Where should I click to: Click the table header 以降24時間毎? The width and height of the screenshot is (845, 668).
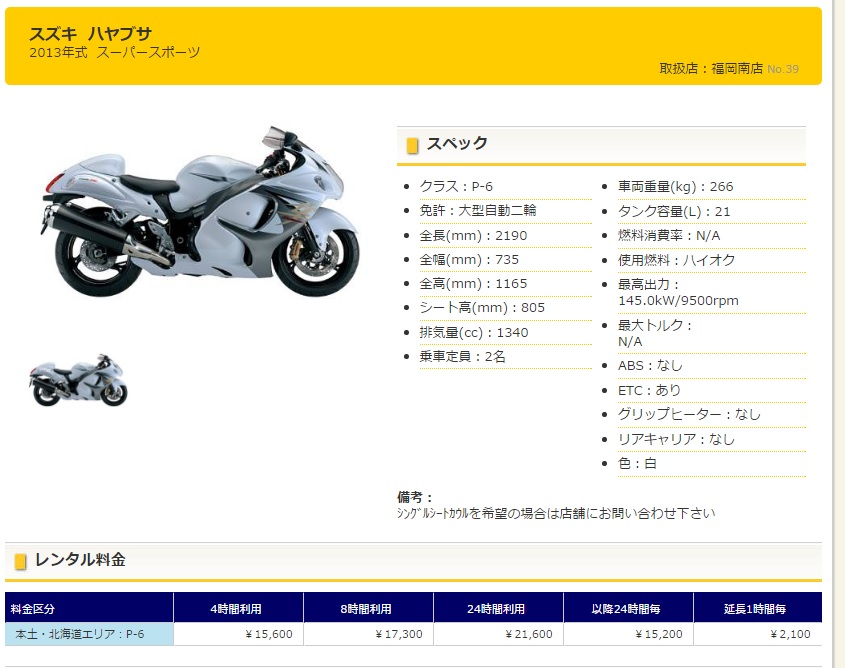pos(626,609)
